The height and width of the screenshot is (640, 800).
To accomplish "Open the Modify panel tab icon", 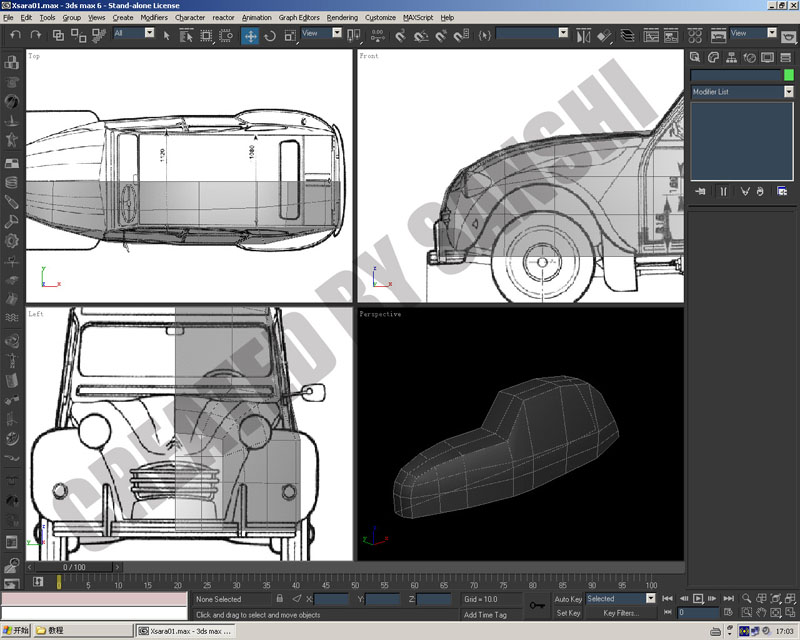I will 713,58.
